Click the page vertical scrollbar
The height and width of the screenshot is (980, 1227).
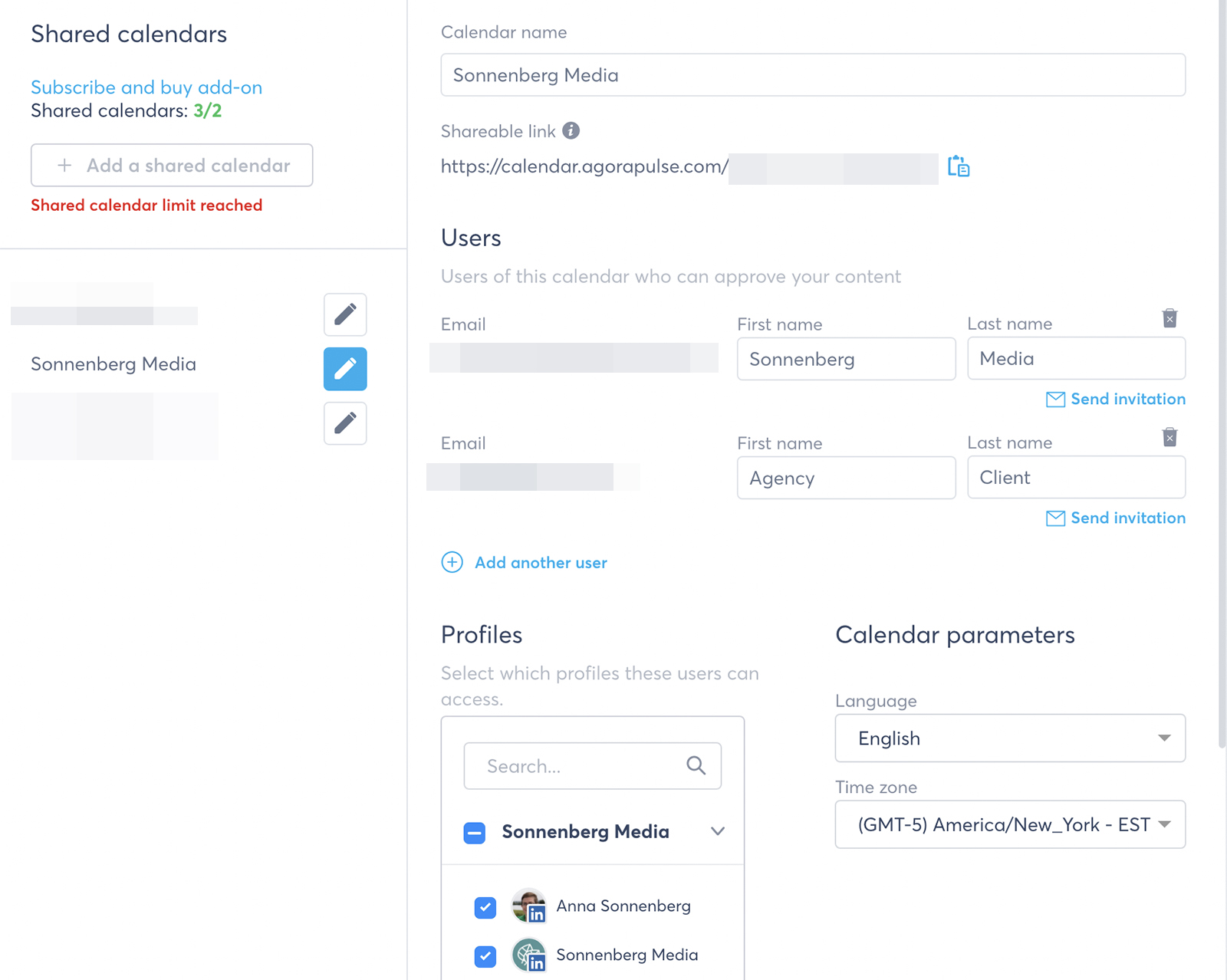tap(1222, 373)
